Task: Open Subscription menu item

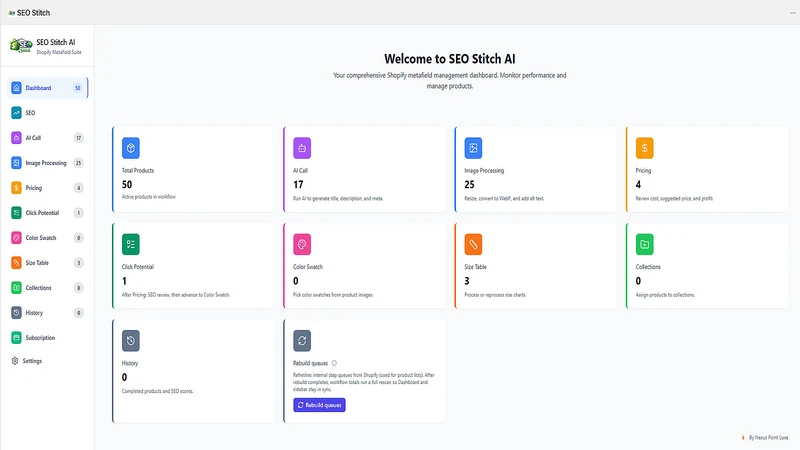Action: pyautogui.click(x=47, y=338)
